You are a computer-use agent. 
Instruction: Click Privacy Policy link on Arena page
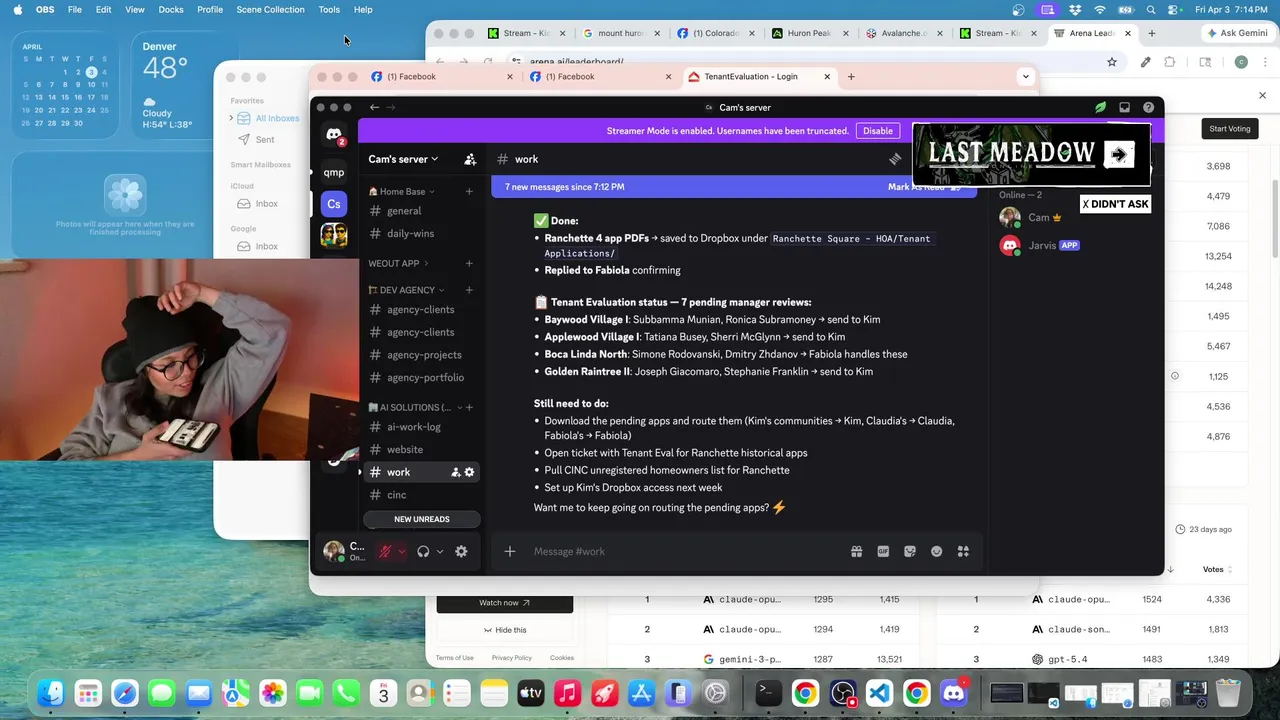(512, 658)
